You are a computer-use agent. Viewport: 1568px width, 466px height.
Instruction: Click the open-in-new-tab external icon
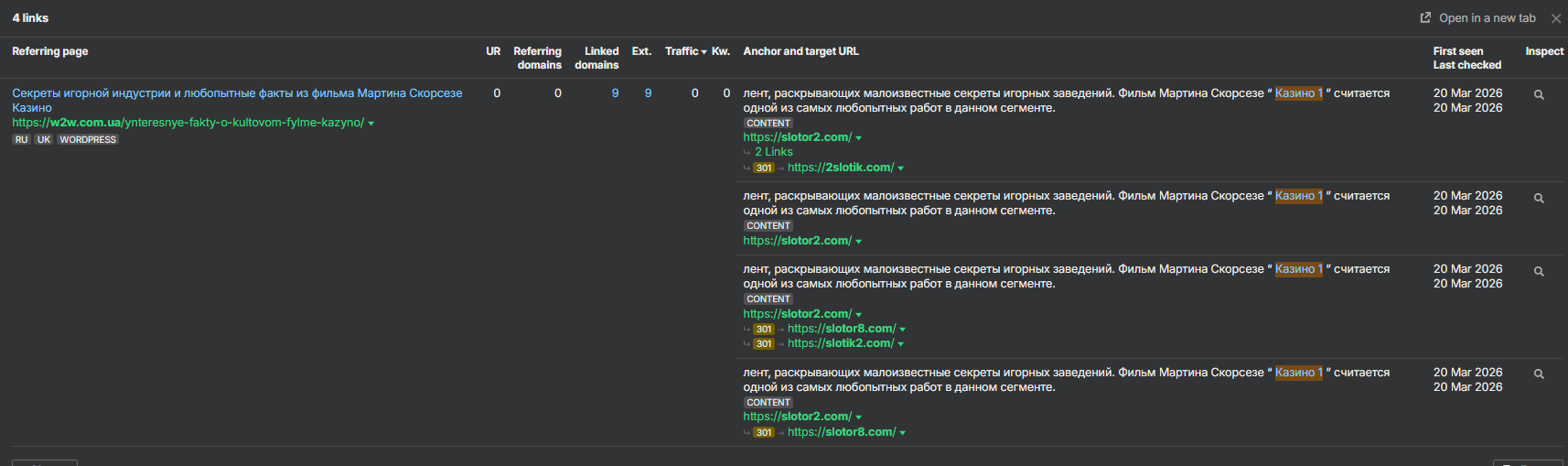pyautogui.click(x=1425, y=18)
